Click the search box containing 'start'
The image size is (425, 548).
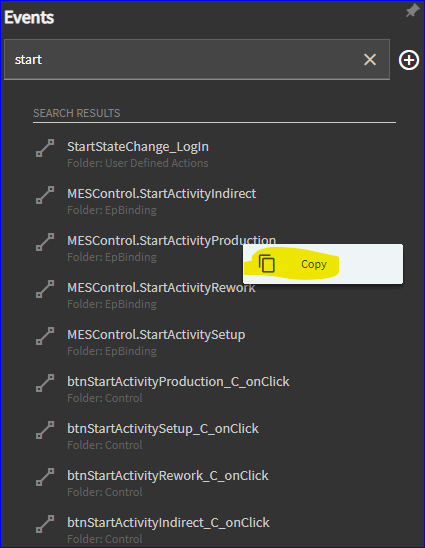[x=197, y=59]
